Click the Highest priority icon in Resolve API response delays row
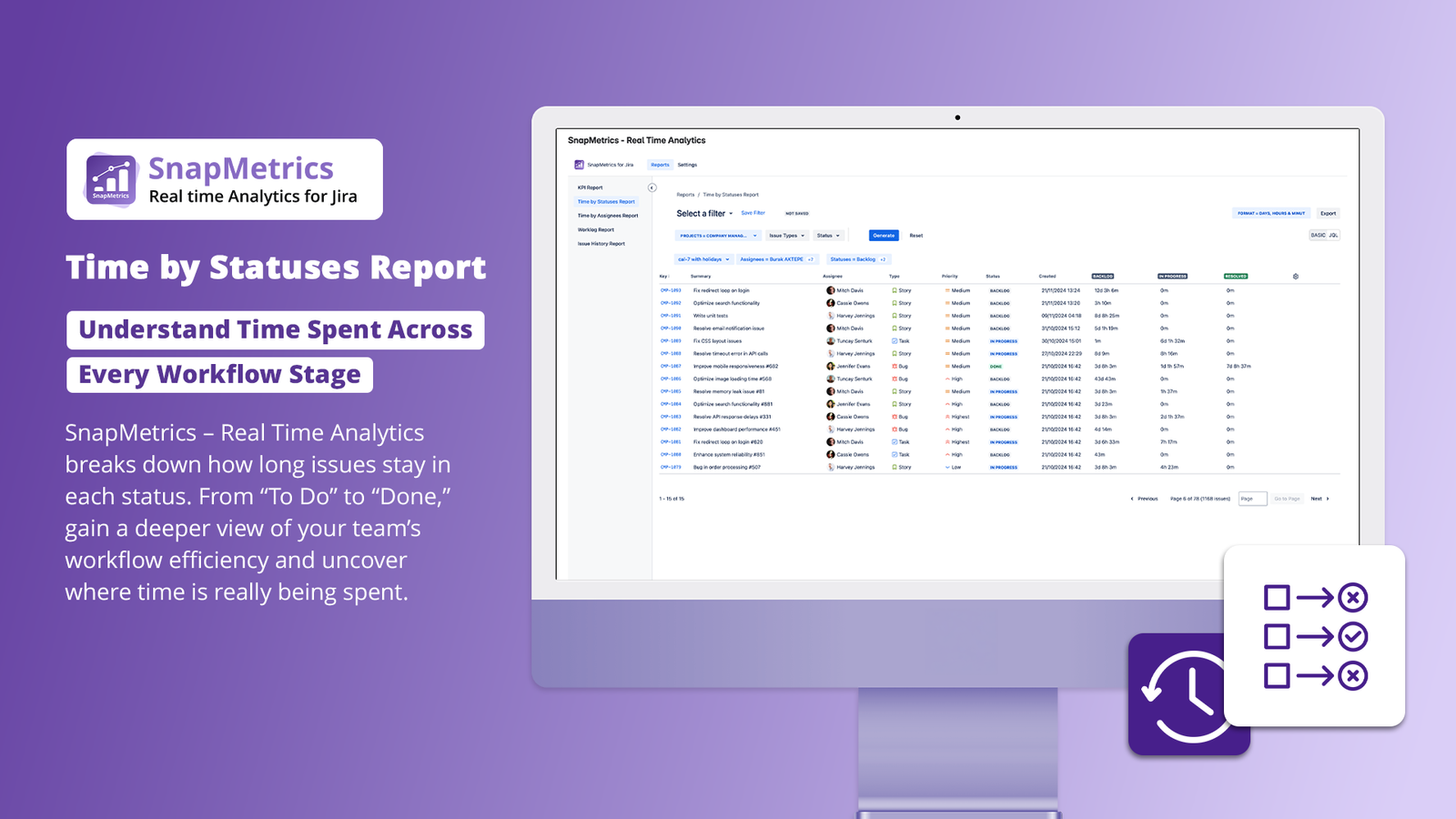 pyautogui.click(x=947, y=417)
